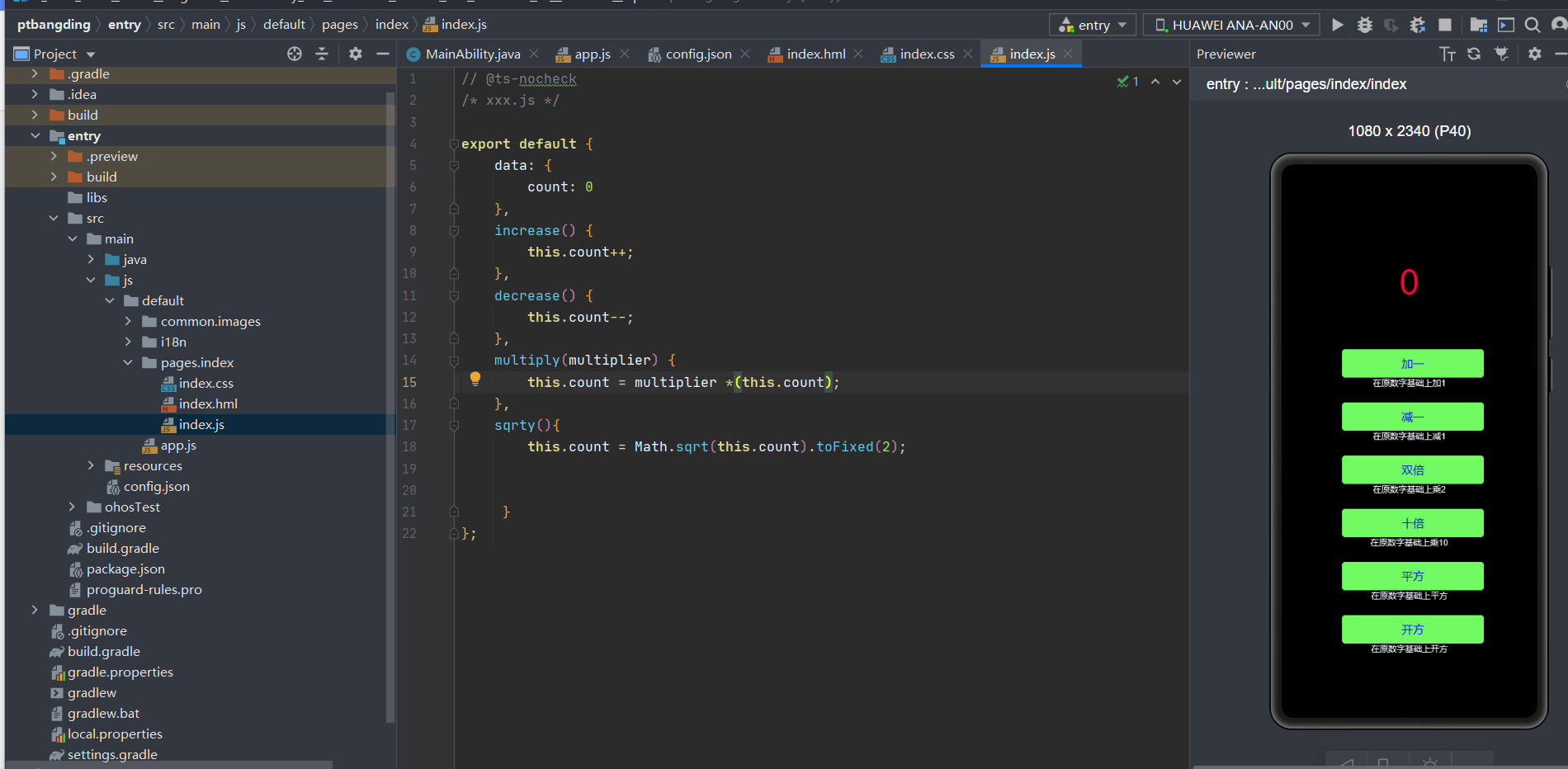This screenshot has width=1568, height=769.
Task: Click the 加一 button in preview
Action: 1412,364
